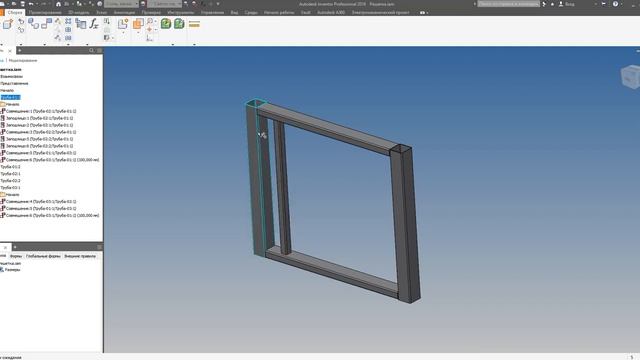This screenshot has height=360, width=640.
Task: Open the model browser panel menu icon
Action: point(99,50)
